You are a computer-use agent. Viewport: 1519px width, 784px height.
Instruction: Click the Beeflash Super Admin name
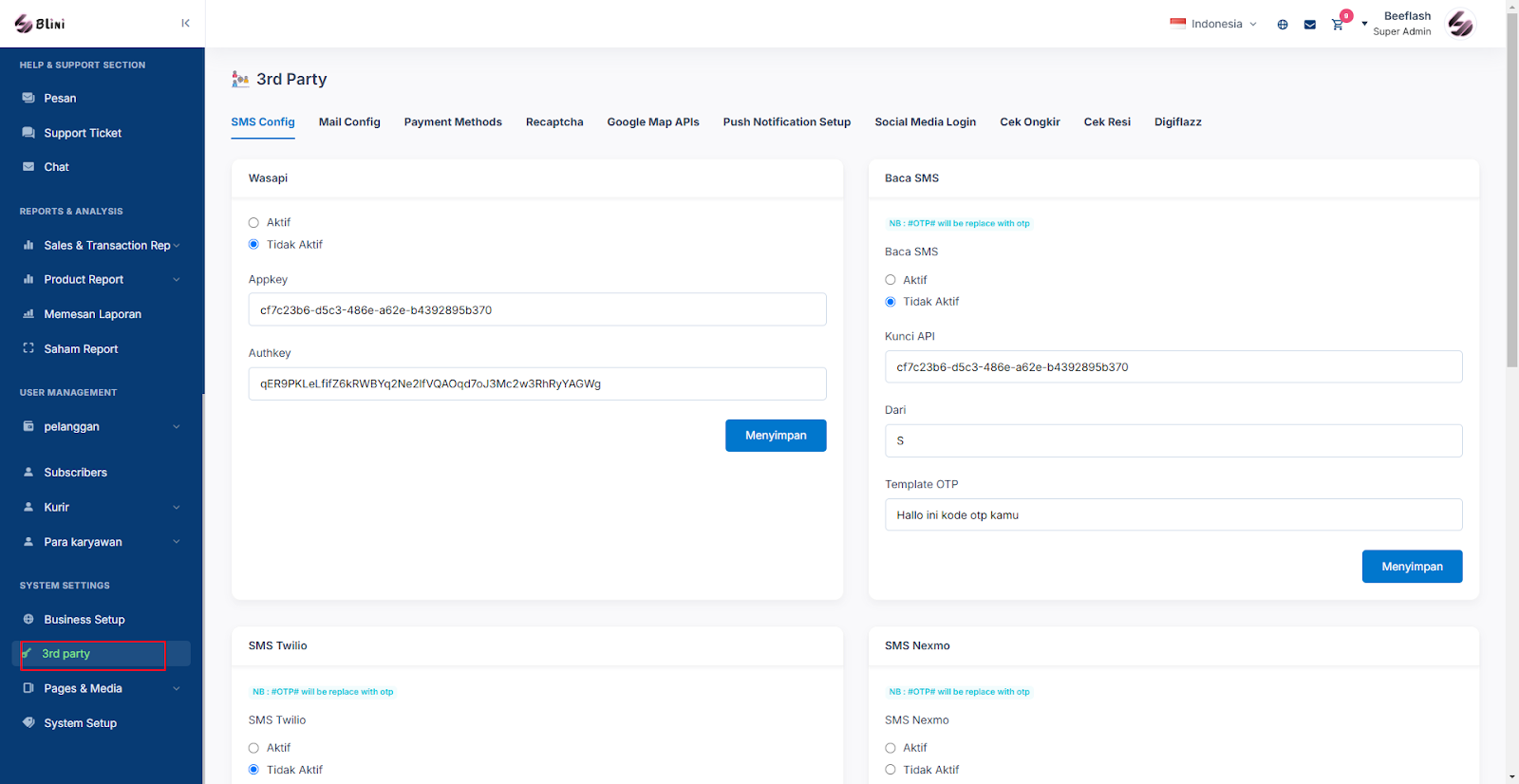(x=1402, y=24)
